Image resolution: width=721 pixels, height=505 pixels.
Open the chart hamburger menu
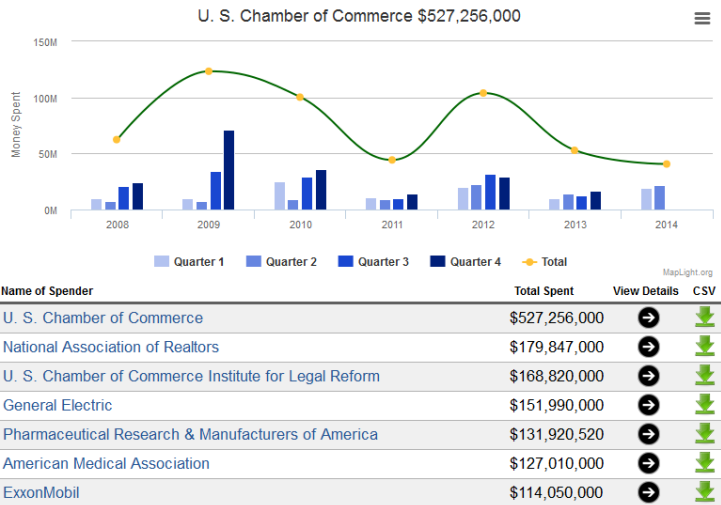[702, 18]
